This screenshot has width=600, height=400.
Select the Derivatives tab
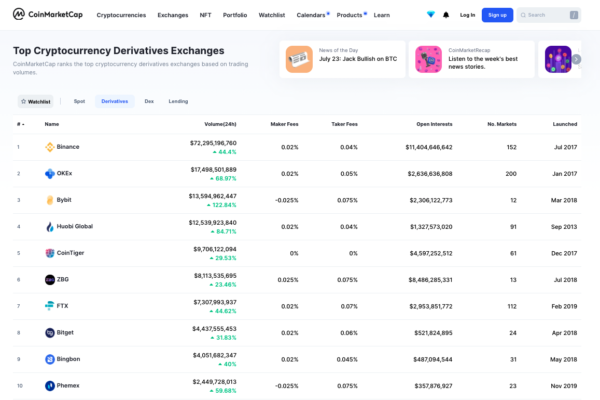115,101
